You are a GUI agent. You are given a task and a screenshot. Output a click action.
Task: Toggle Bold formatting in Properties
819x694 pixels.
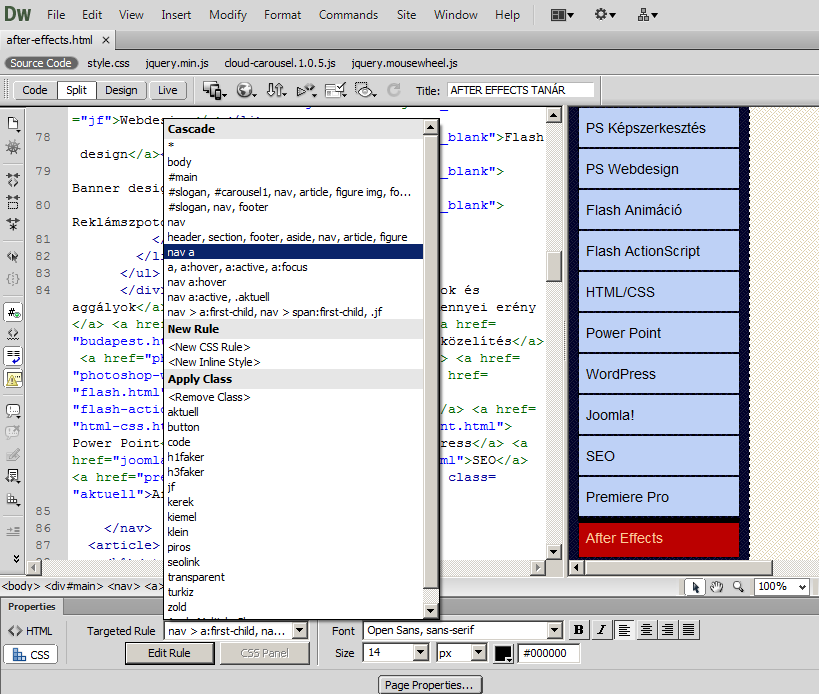(578, 630)
